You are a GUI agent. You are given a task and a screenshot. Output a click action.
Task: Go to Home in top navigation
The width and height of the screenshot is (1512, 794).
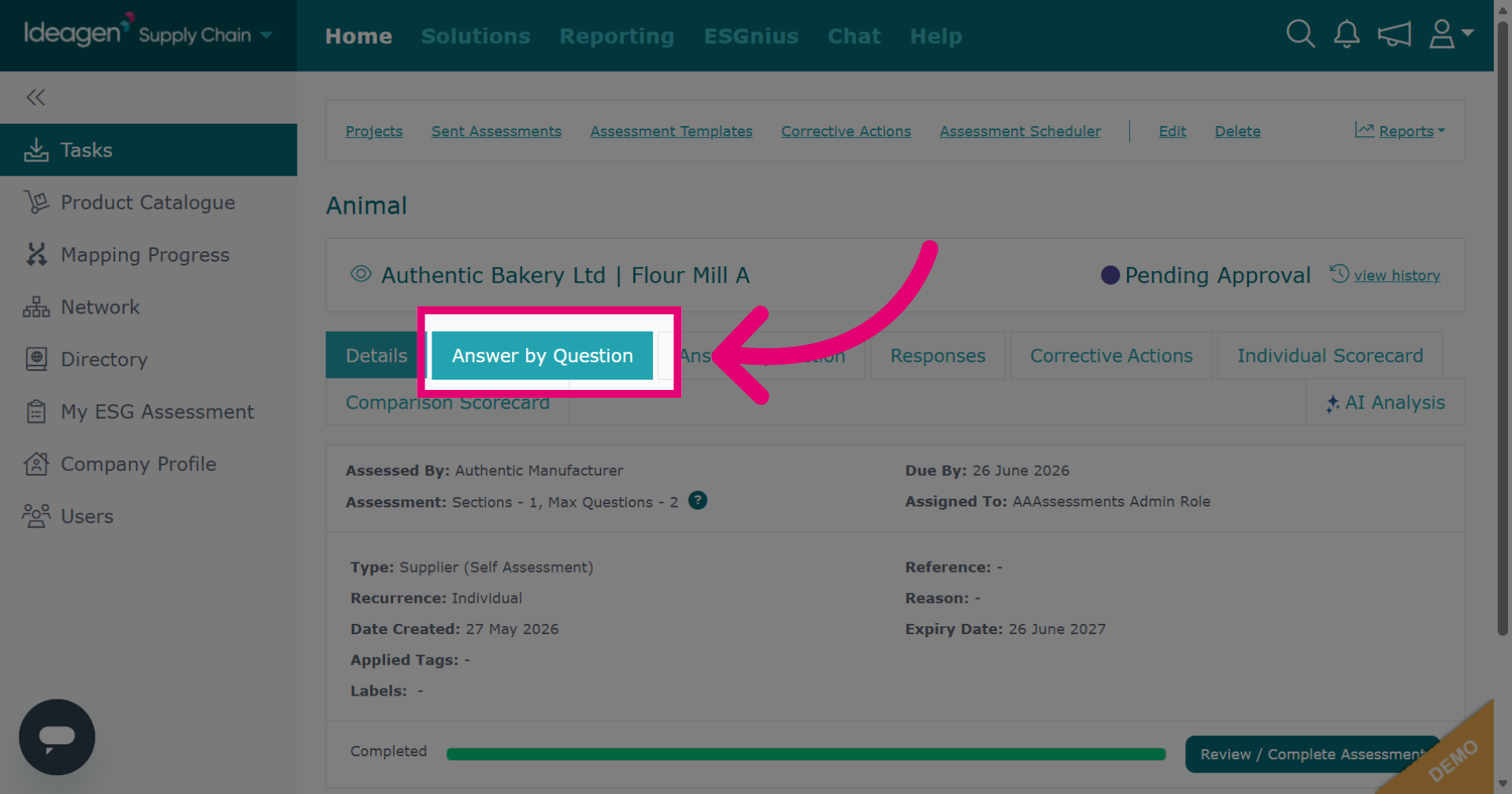[358, 36]
